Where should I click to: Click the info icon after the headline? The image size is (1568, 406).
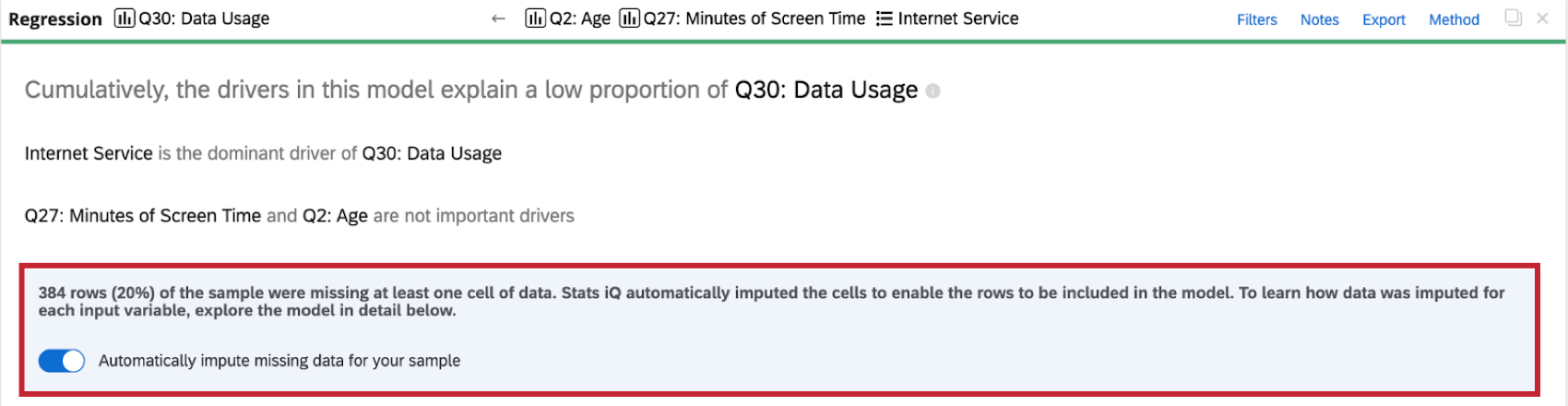pos(932,90)
